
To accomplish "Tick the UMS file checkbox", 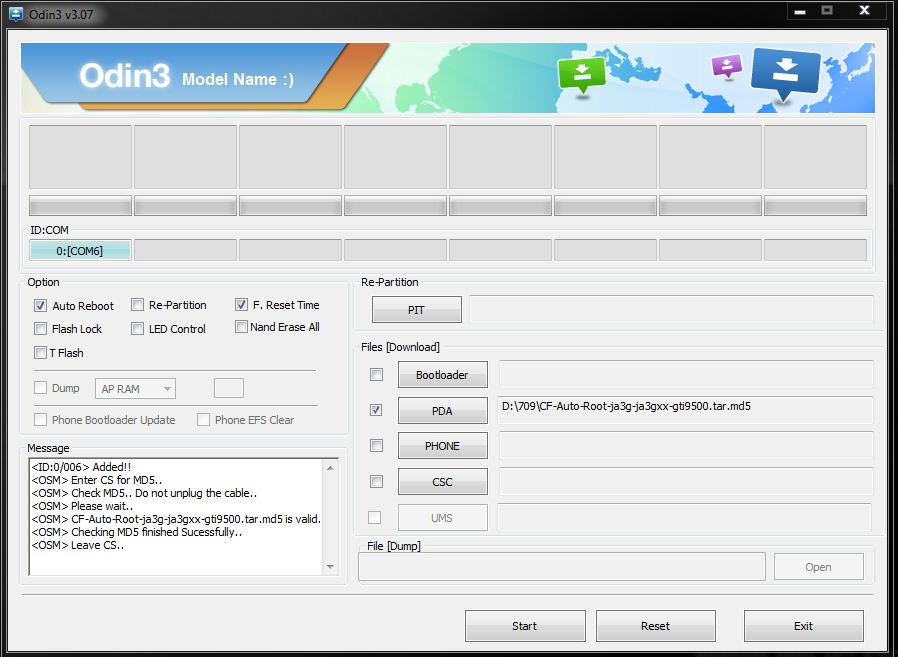I will pos(375,517).
